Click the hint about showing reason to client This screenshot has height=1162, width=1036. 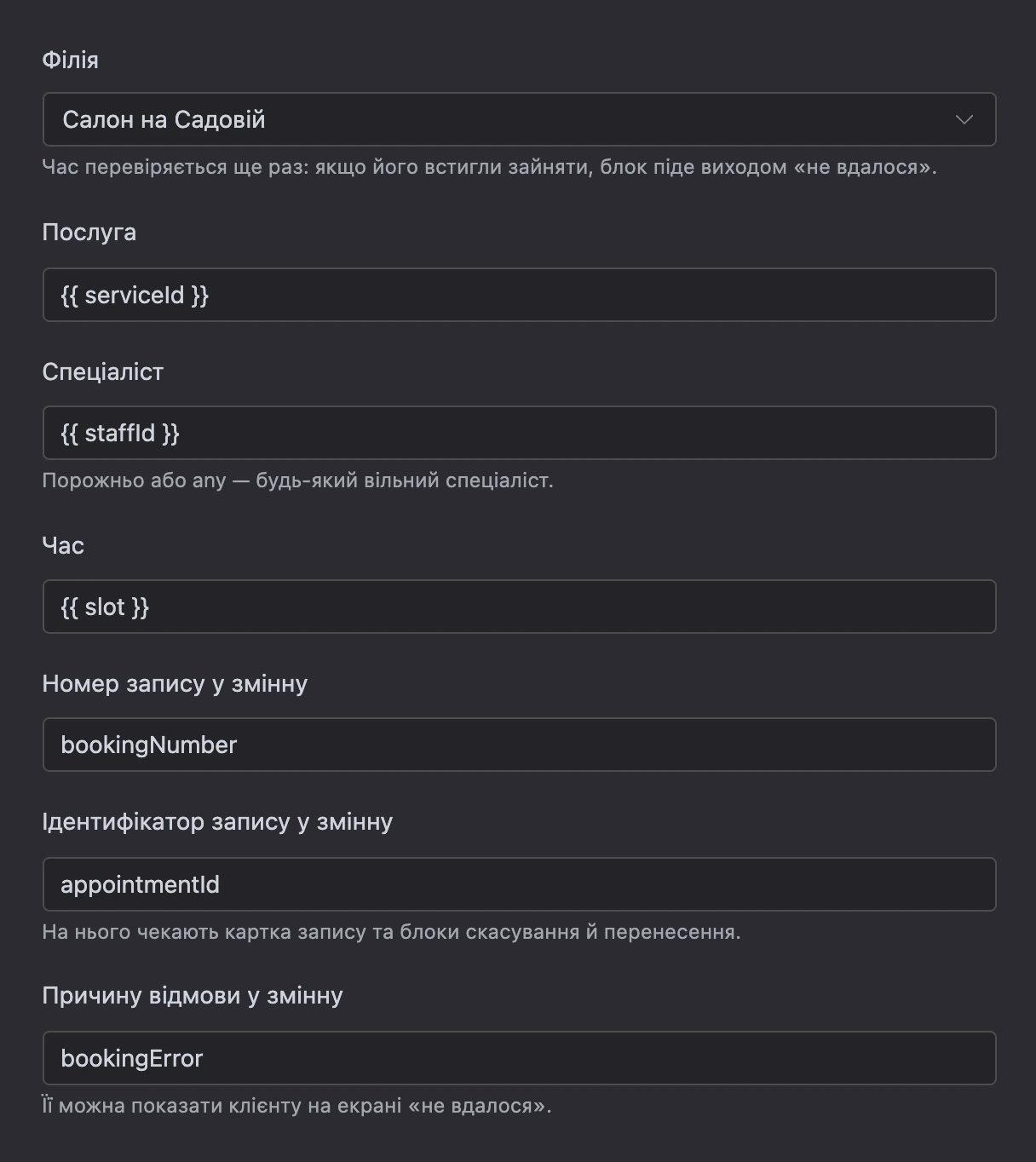pos(296,1106)
